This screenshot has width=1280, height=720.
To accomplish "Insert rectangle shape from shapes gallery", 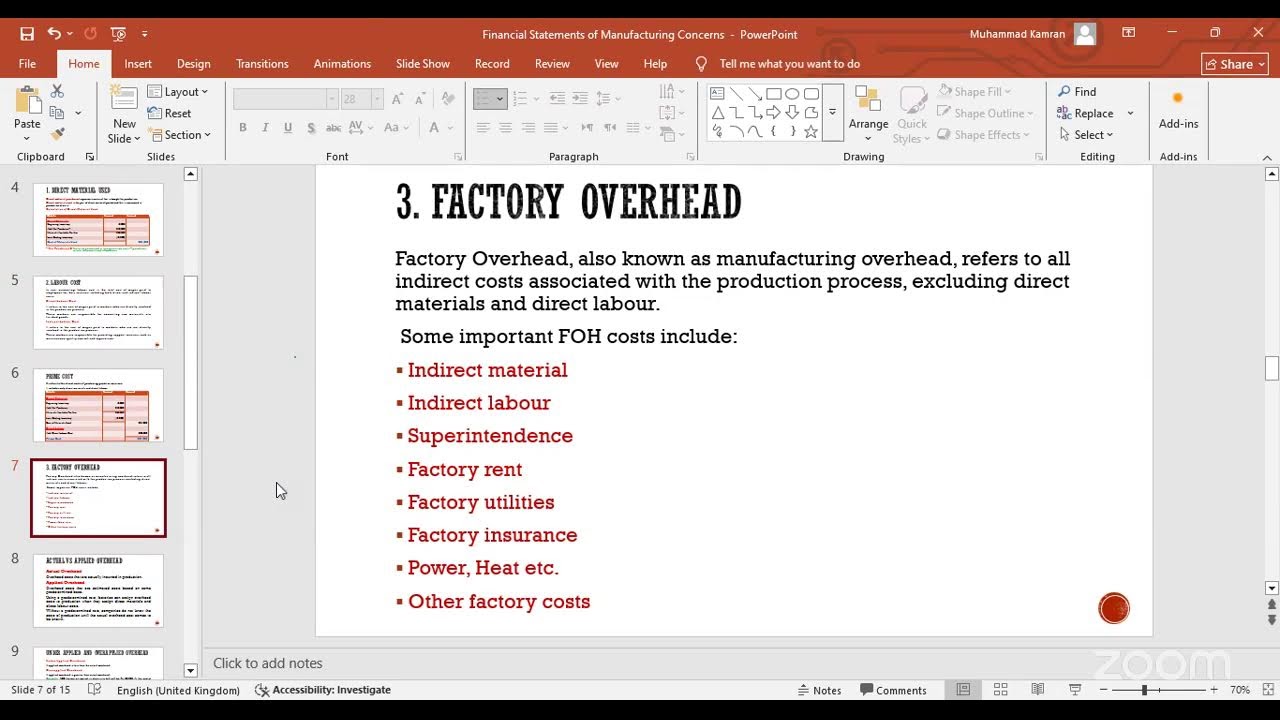I will click(x=774, y=94).
